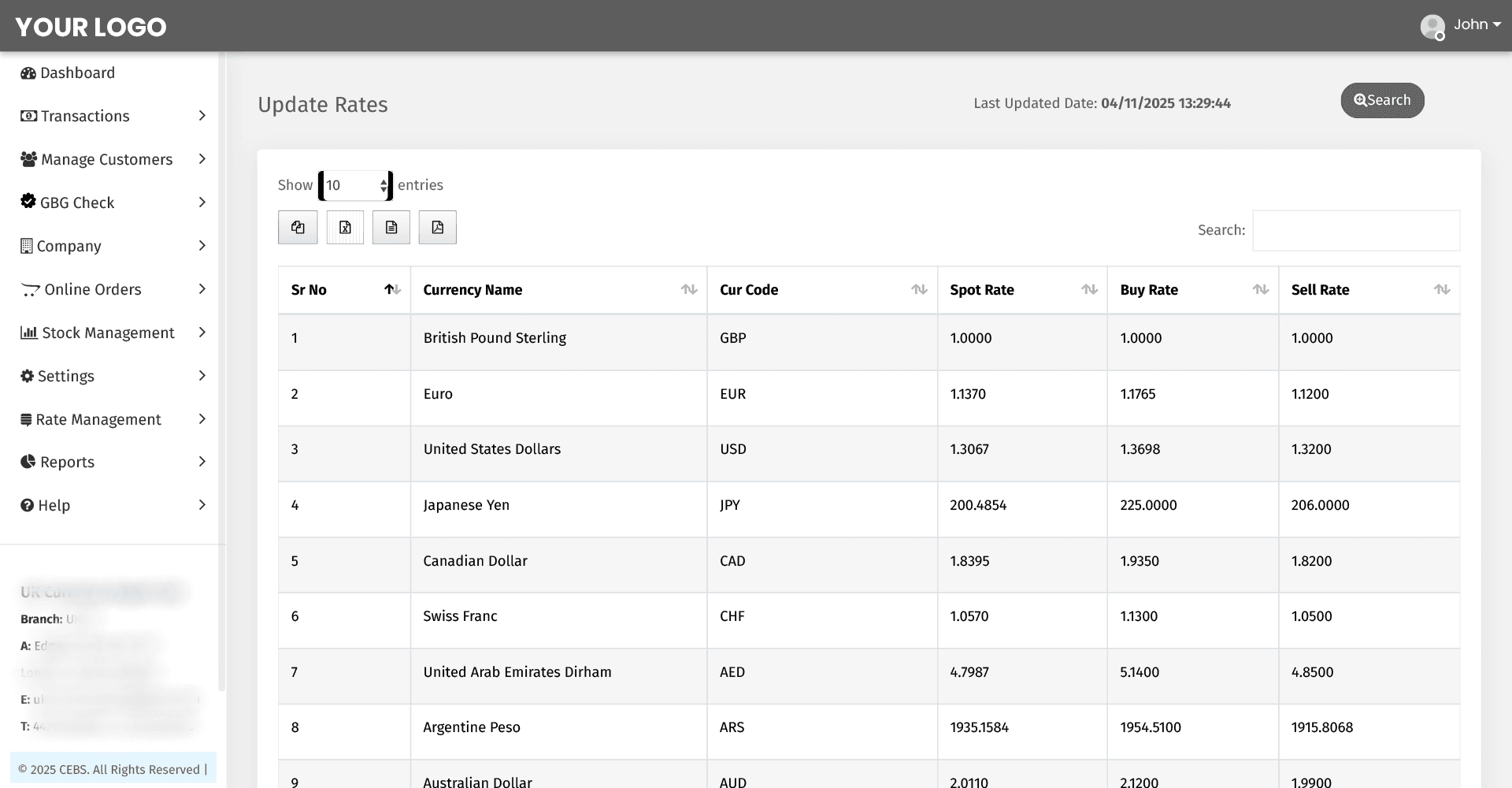This screenshot has width=1512, height=788.
Task: Toggle sorting on the Currency Name column
Action: point(689,290)
